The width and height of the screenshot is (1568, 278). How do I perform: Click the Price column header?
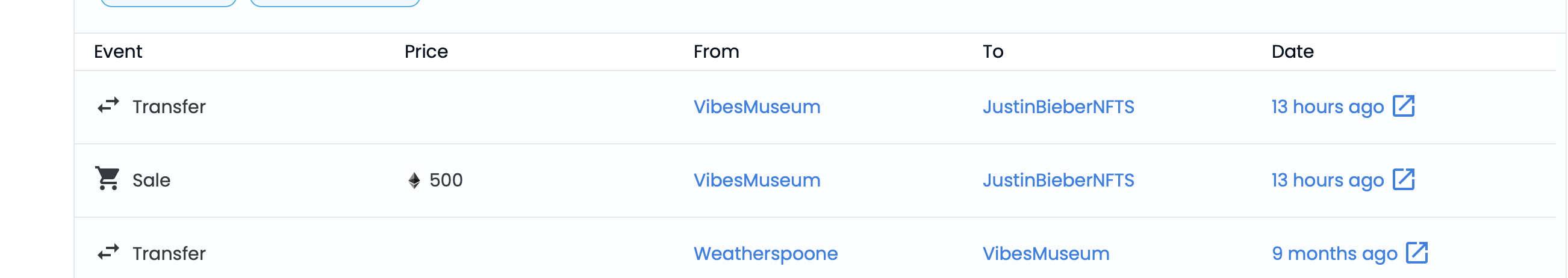point(426,52)
